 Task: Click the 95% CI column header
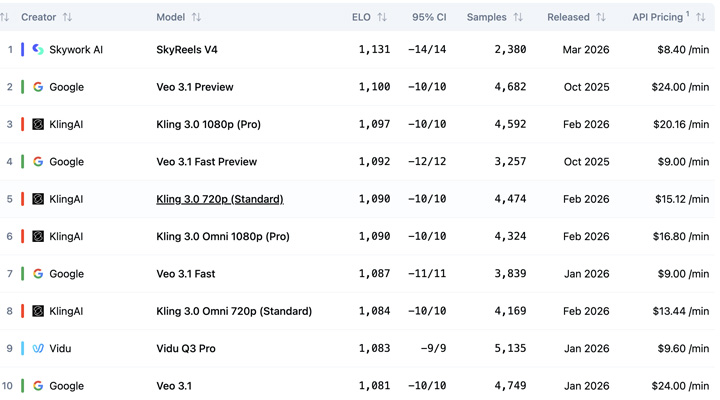coord(429,17)
